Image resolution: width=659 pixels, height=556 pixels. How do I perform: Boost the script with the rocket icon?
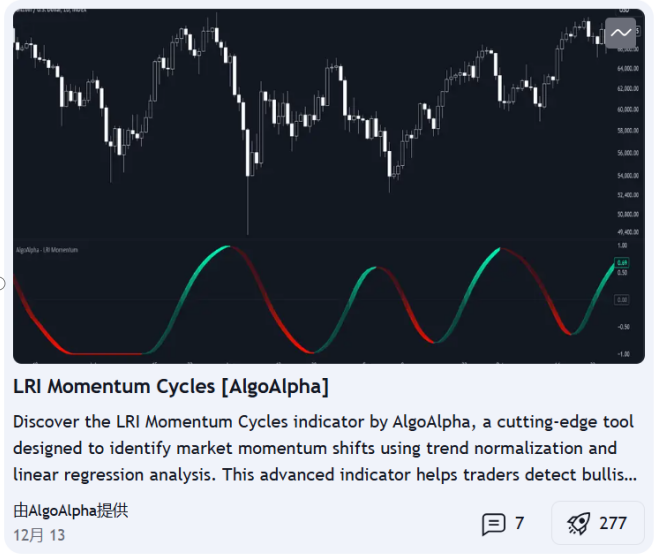point(578,524)
